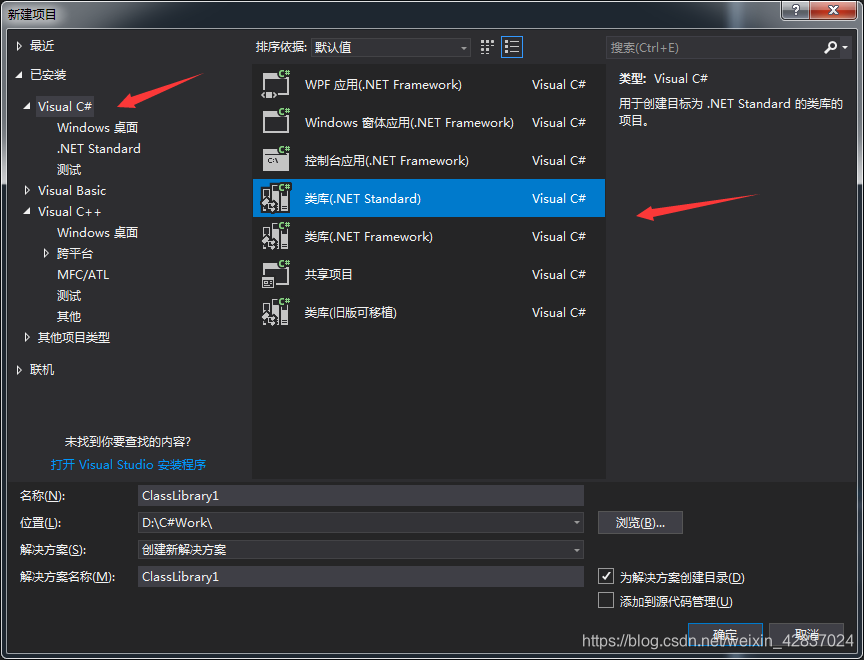Image resolution: width=864 pixels, height=660 pixels.
Task: Click the Windows Forms app template icon
Action: pos(276,122)
